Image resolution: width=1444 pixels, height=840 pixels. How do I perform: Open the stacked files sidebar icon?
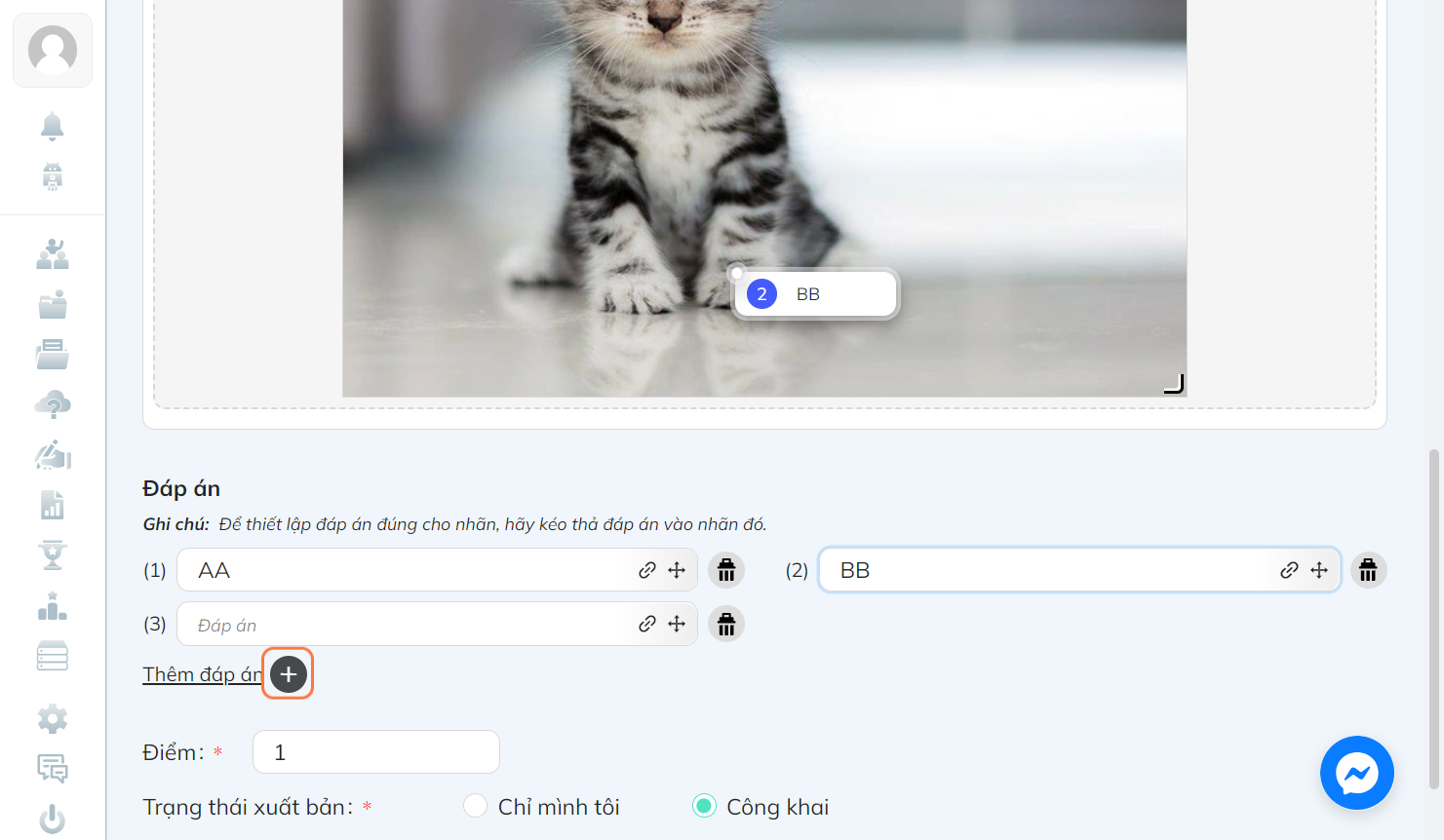click(x=53, y=355)
